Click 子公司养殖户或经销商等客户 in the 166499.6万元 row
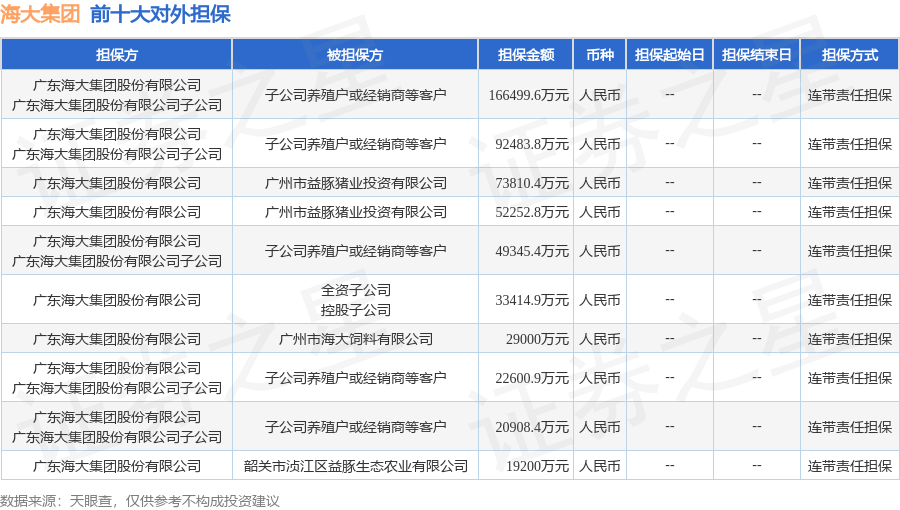The image size is (900, 510). click(x=355, y=95)
